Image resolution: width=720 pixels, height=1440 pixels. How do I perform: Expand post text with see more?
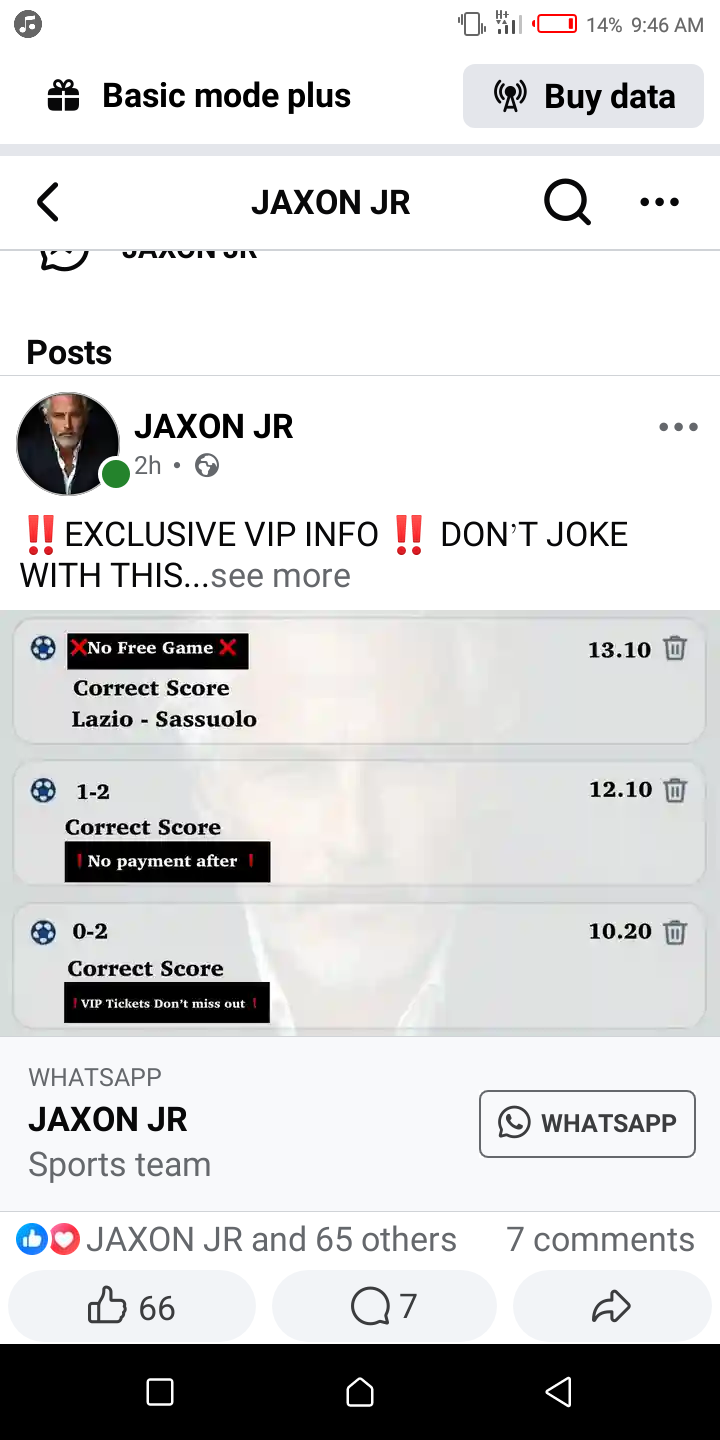pyautogui.click(x=281, y=576)
